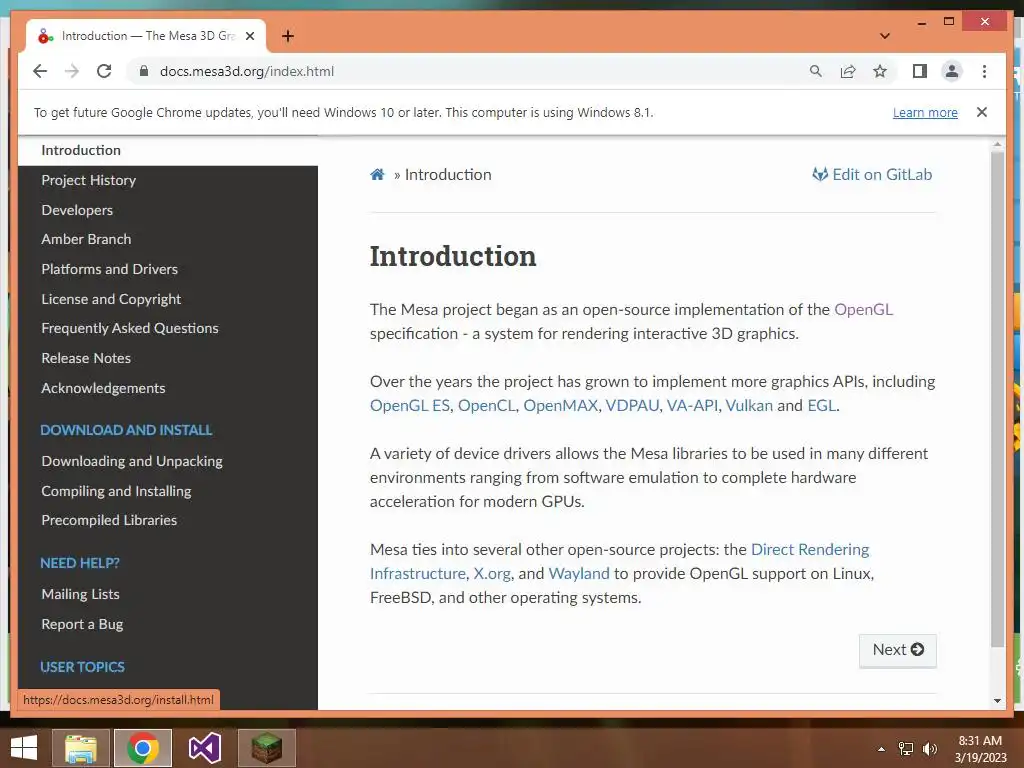
Task: Show hidden tray icons arrow
Action: [x=881, y=749]
